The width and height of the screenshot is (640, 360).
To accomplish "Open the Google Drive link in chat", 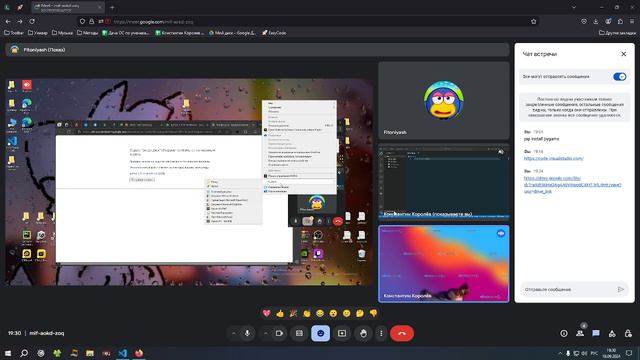I will pyautogui.click(x=572, y=184).
